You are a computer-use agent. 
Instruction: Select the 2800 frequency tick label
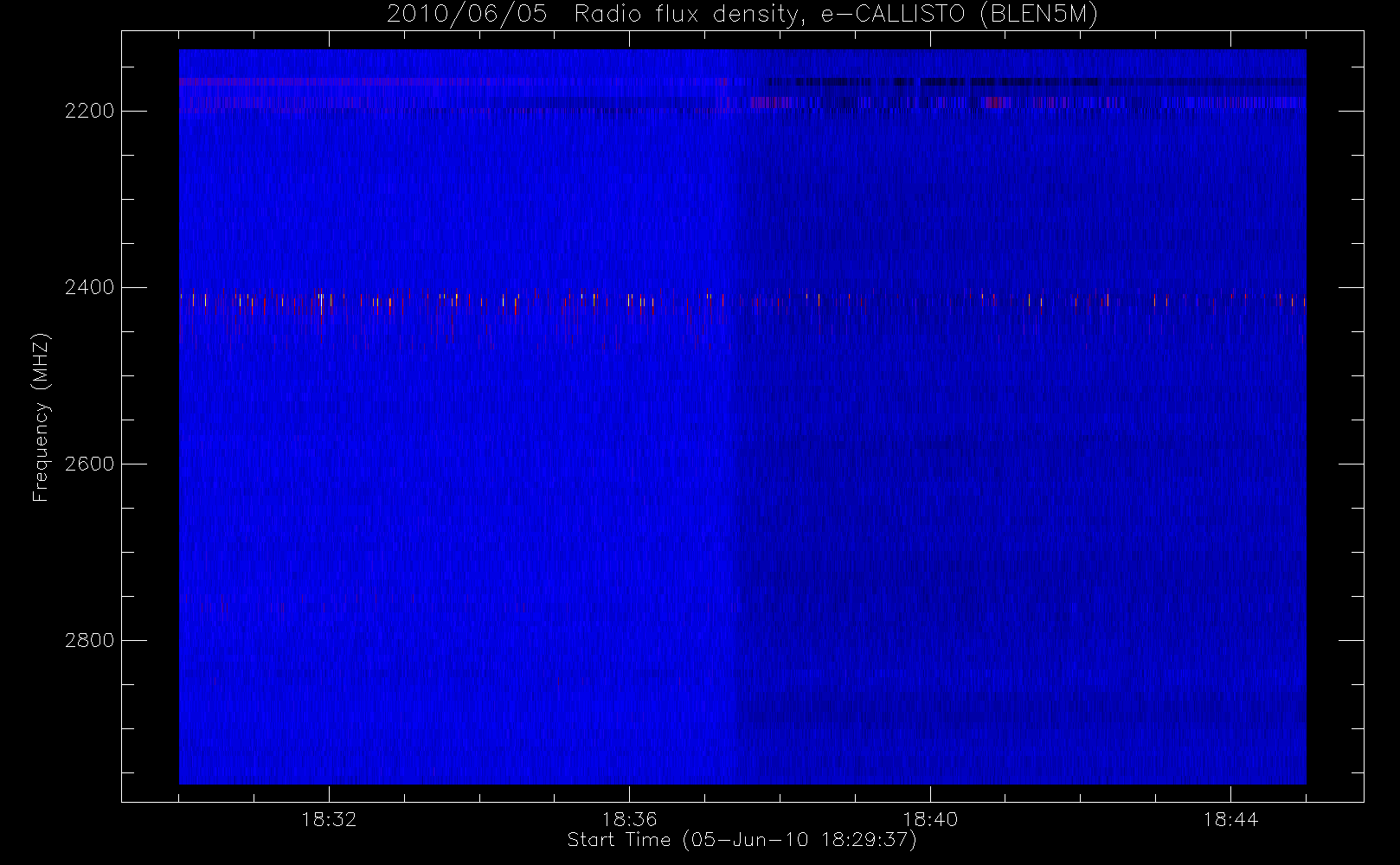point(89,640)
